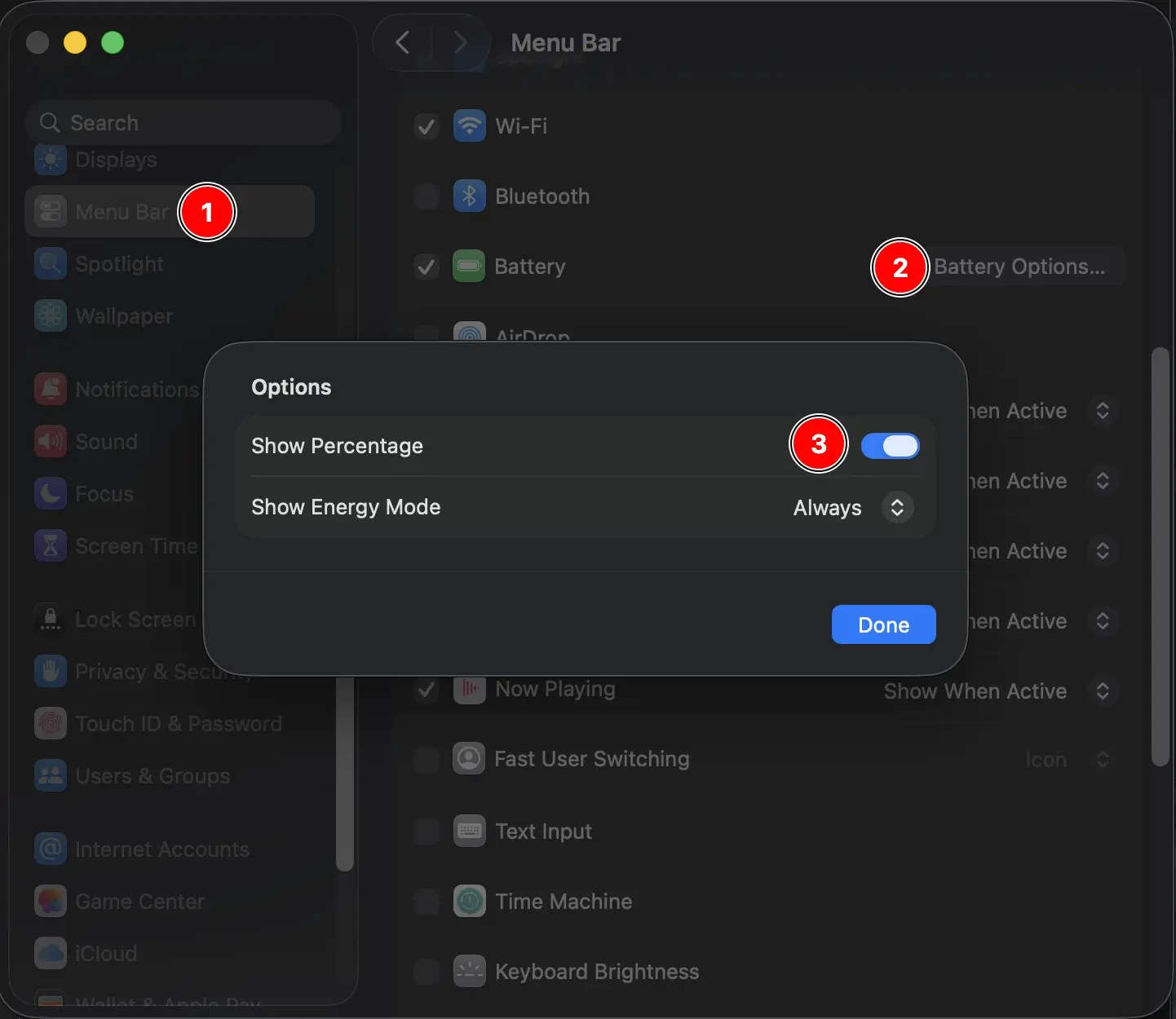1176x1019 pixels.
Task: Click the Battery Options button
Action: point(1019,267)
